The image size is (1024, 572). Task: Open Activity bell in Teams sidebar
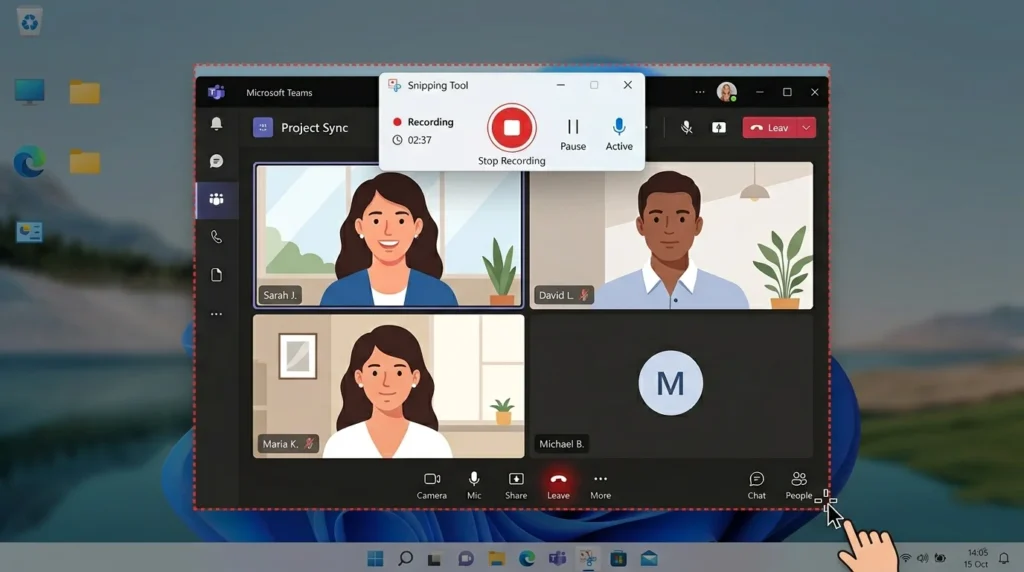click(216, 124)
